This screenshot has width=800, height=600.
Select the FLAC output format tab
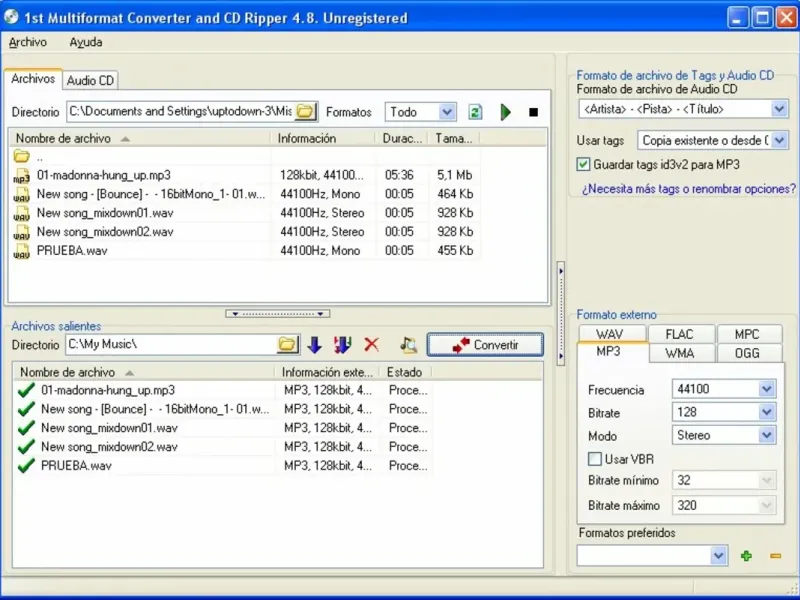pyautogui.click(x=679, y=334)
